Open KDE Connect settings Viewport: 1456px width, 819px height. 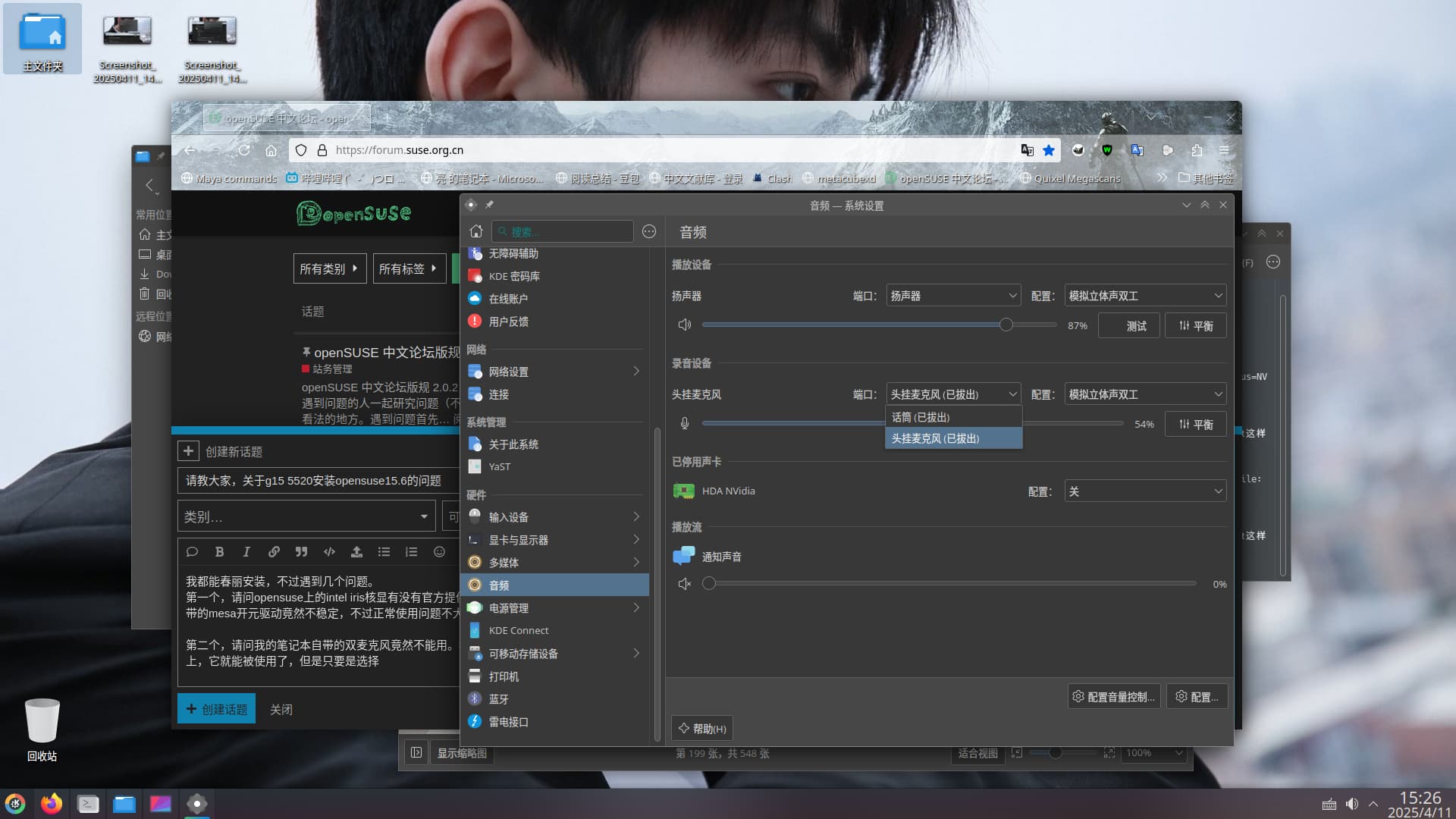518,630
